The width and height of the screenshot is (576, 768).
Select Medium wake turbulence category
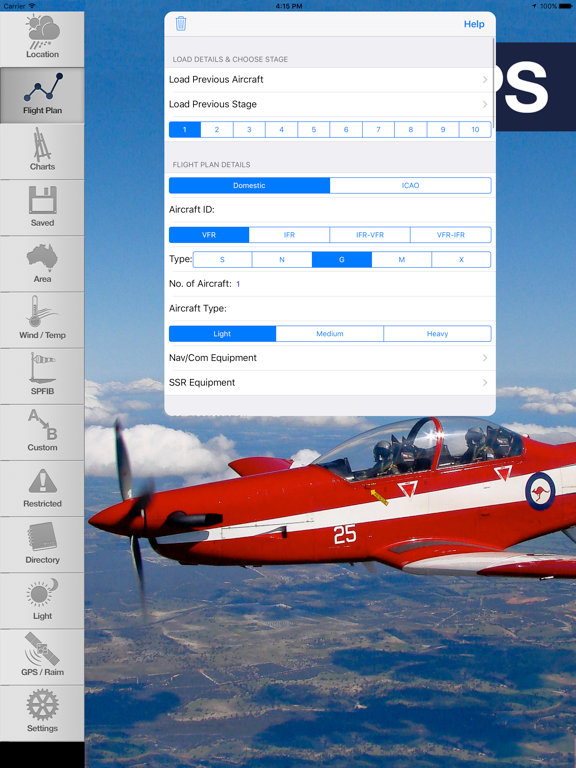pos(330,334)
